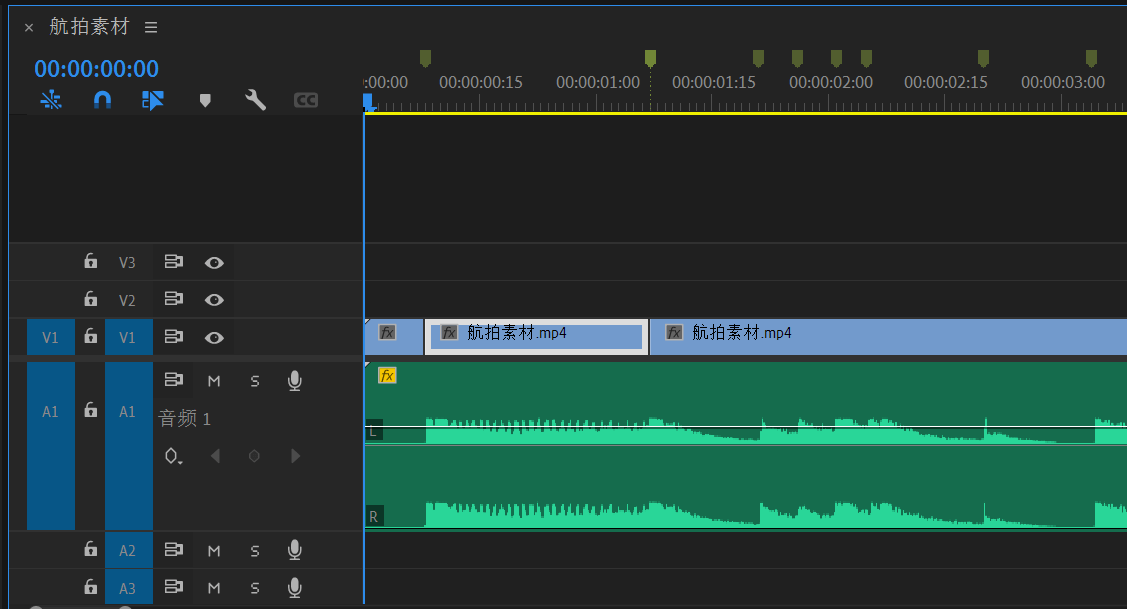Toggle A2 track targeting button
The image size is (1127, 609).
[128, 551]
